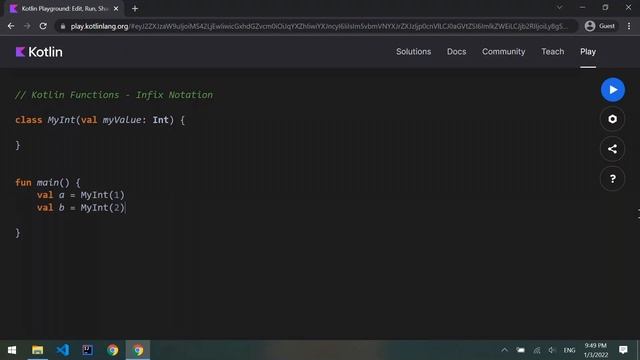Go forward in browser history

(27, 26)
